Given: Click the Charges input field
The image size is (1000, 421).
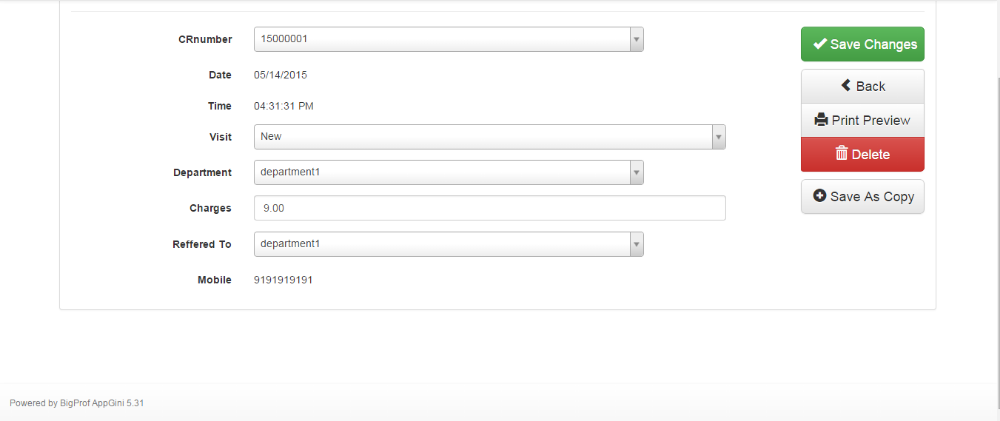Looking at the screenshot, I should pyautogui.click(x=490, y=208).
